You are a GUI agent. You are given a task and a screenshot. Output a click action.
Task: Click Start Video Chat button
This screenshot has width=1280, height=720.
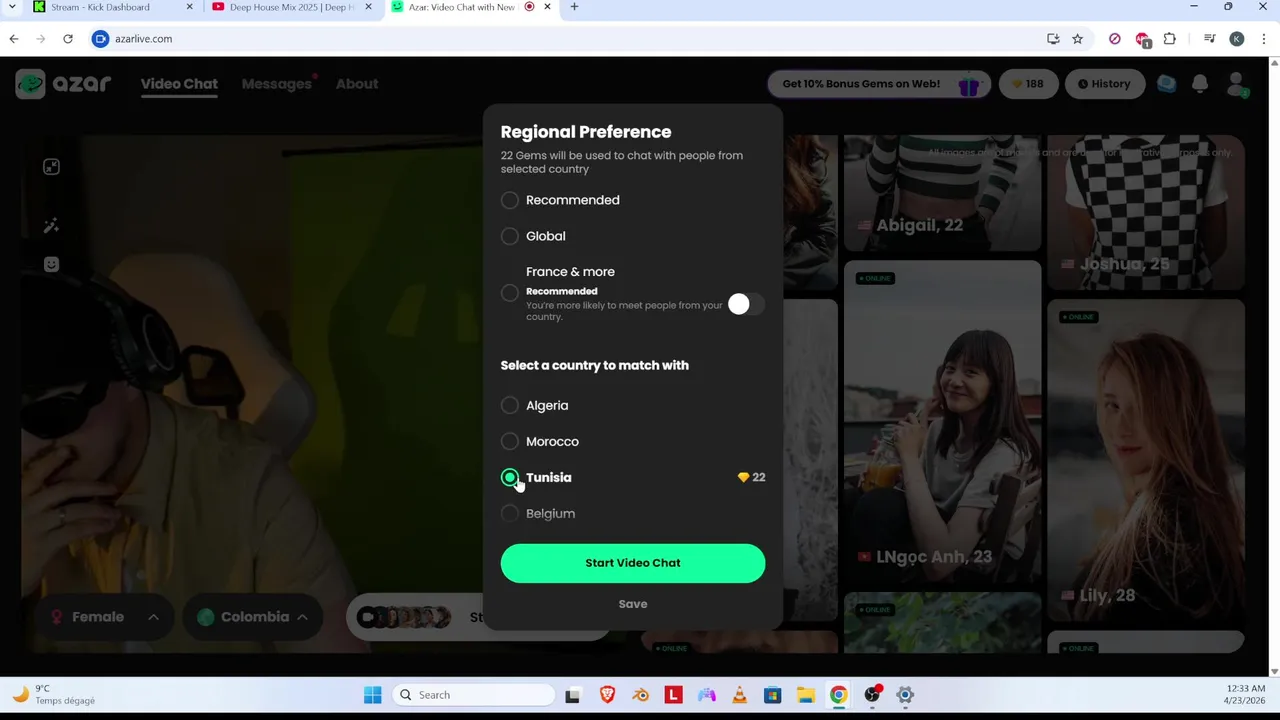tap(633, 563)
